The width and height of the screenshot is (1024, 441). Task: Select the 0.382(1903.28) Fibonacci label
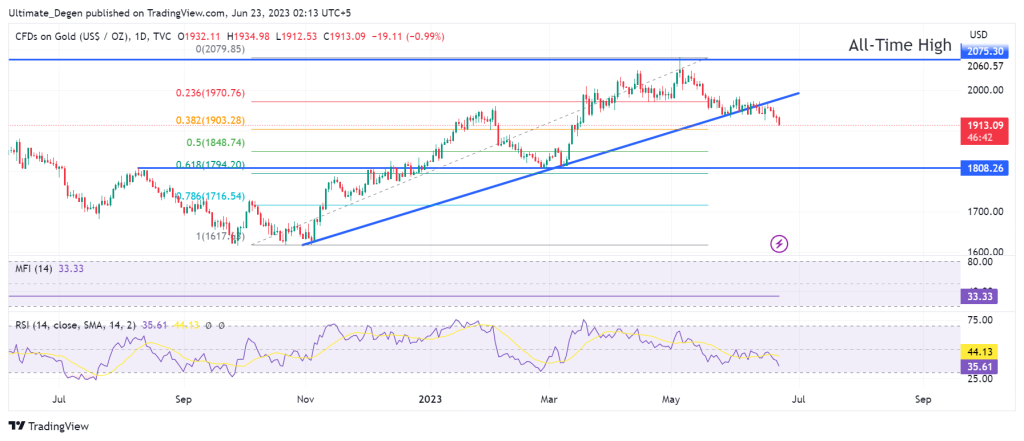210,121
